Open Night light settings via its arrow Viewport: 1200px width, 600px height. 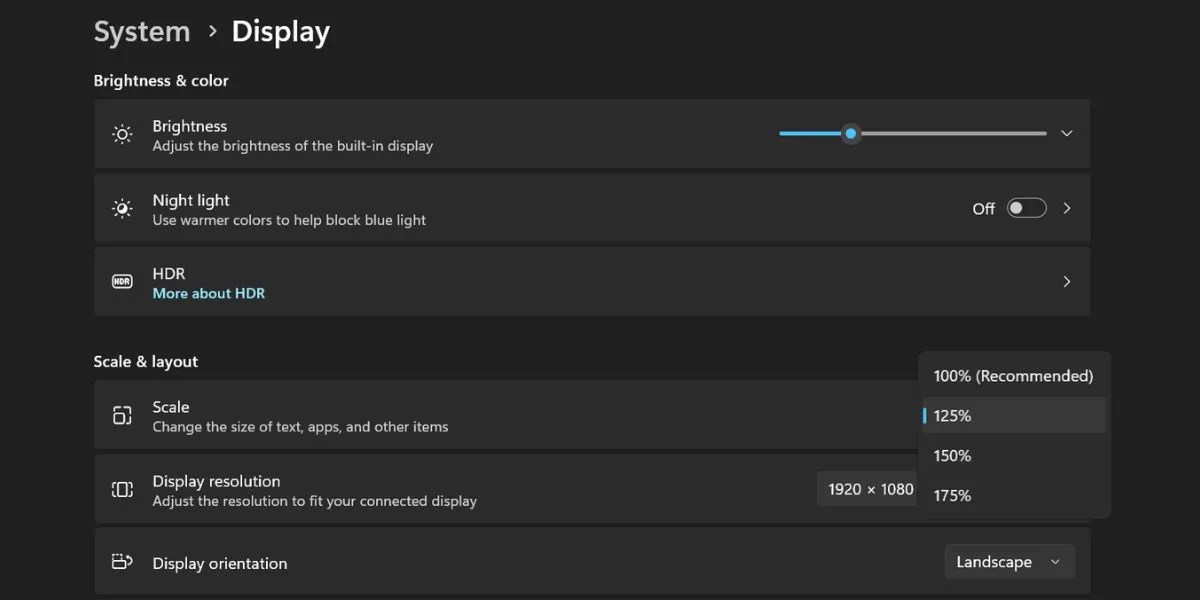click(1066, 207)
